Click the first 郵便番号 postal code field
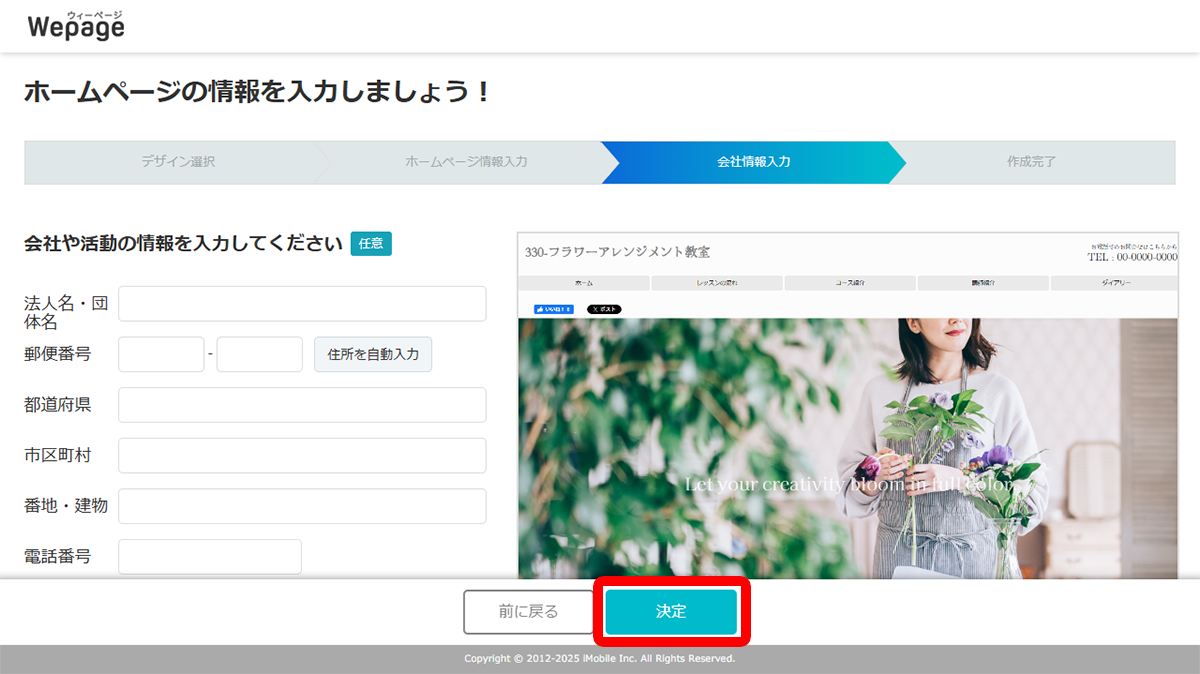The height and width of the screenshot is (674, 1200). click(x=161, y=354)
